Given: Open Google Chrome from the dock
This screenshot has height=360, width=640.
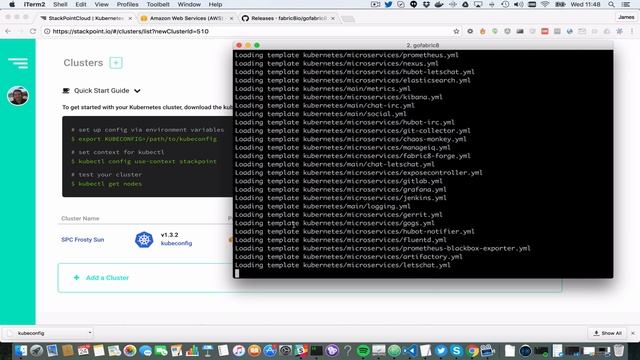Looking at the screenshot, I should pyautogui.click(x=472, y=350).
